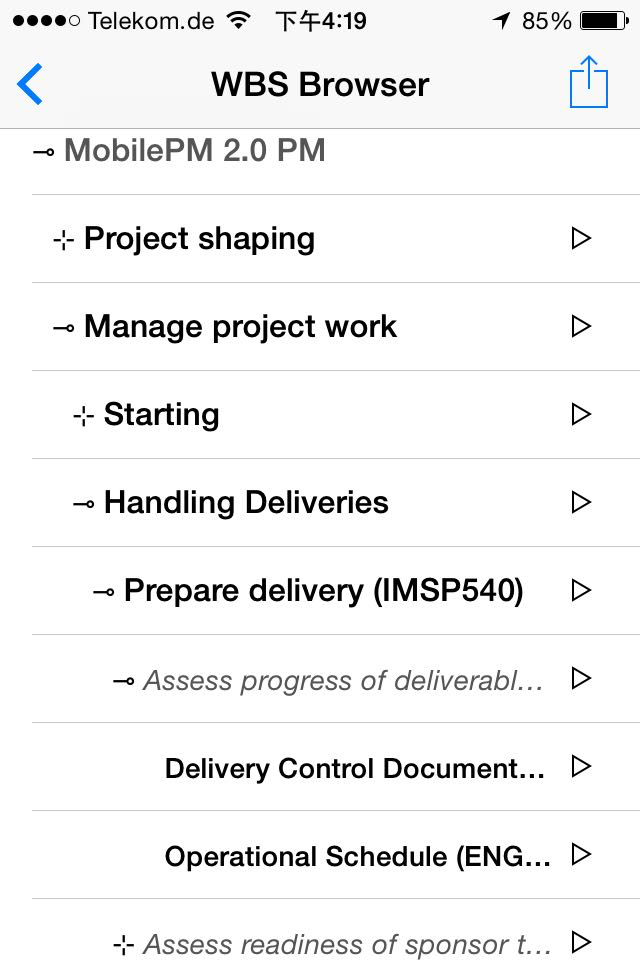Open Prepare delivery detail arrow
640x960 pixels.
580,590
